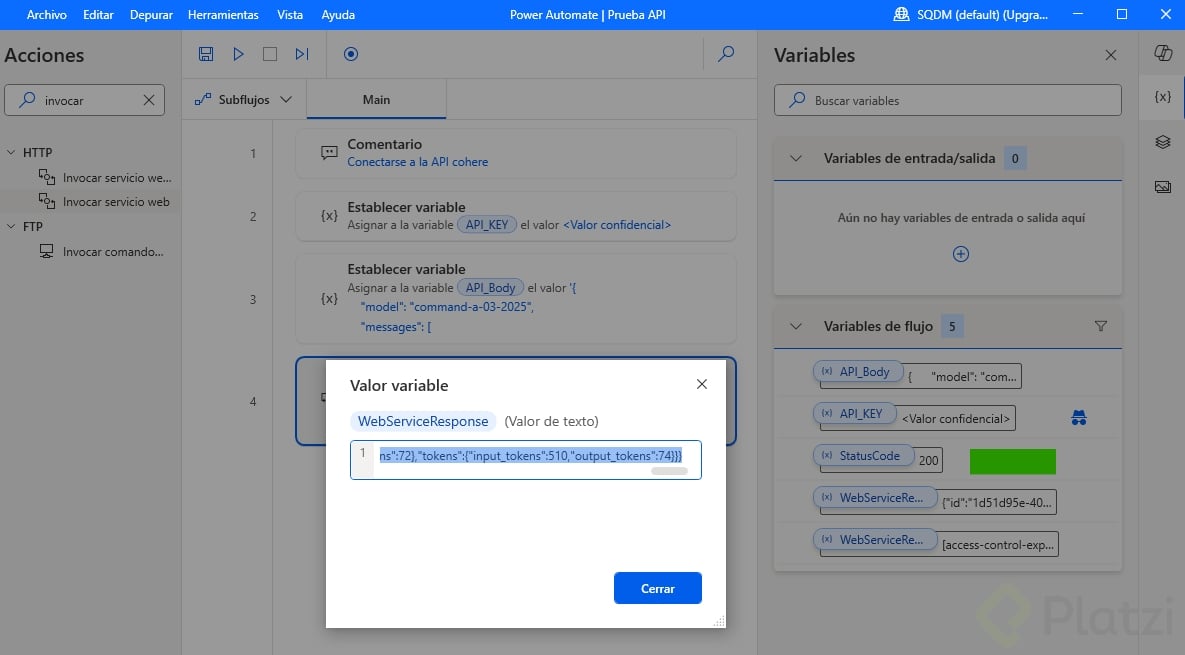1185x655 pixels.
Task: Open the SQDM (default) environment selector
Action: coord(971,14)
